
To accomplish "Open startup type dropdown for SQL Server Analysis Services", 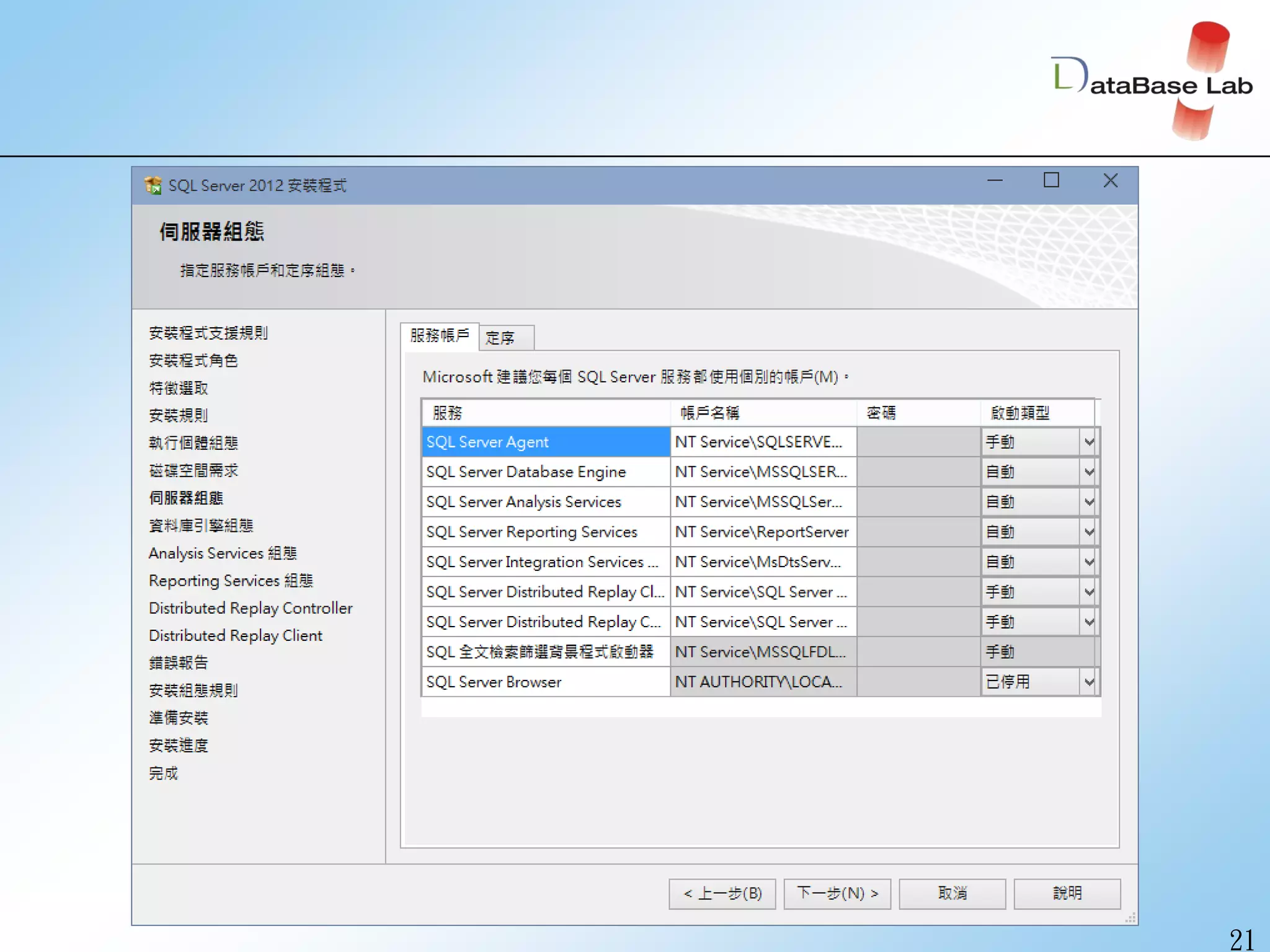I will [x=1089, y=502].
